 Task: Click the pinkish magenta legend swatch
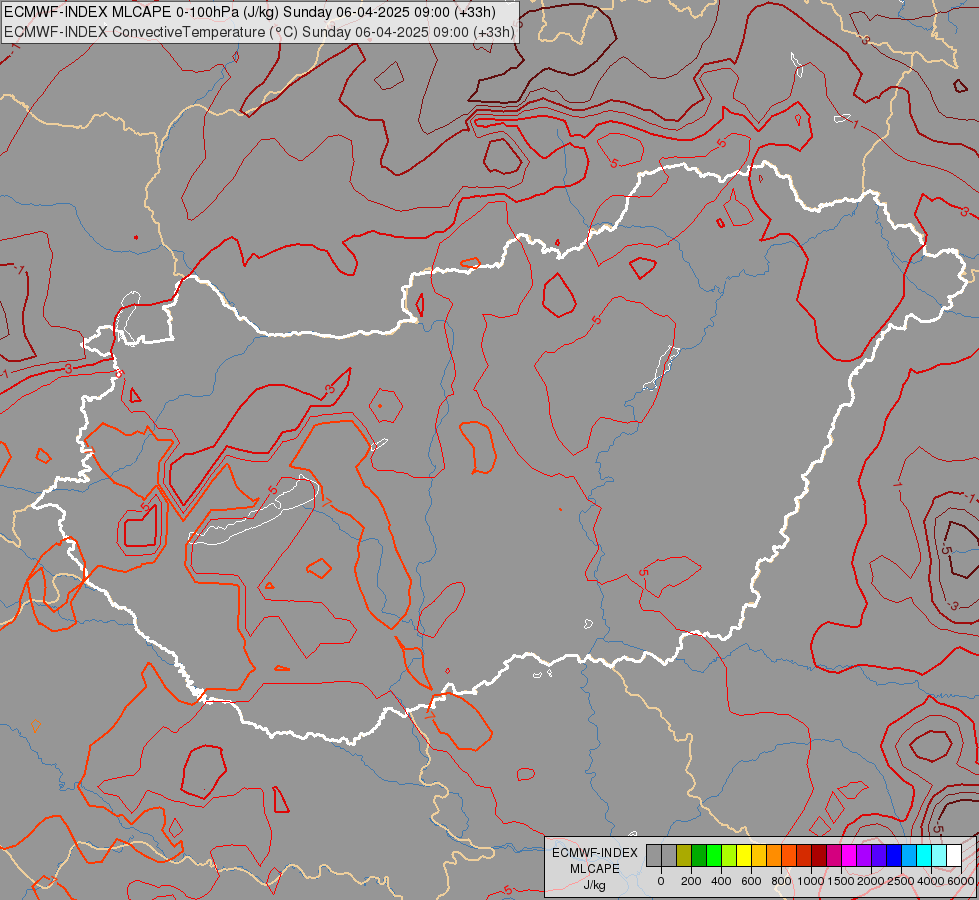pos(835,856)
